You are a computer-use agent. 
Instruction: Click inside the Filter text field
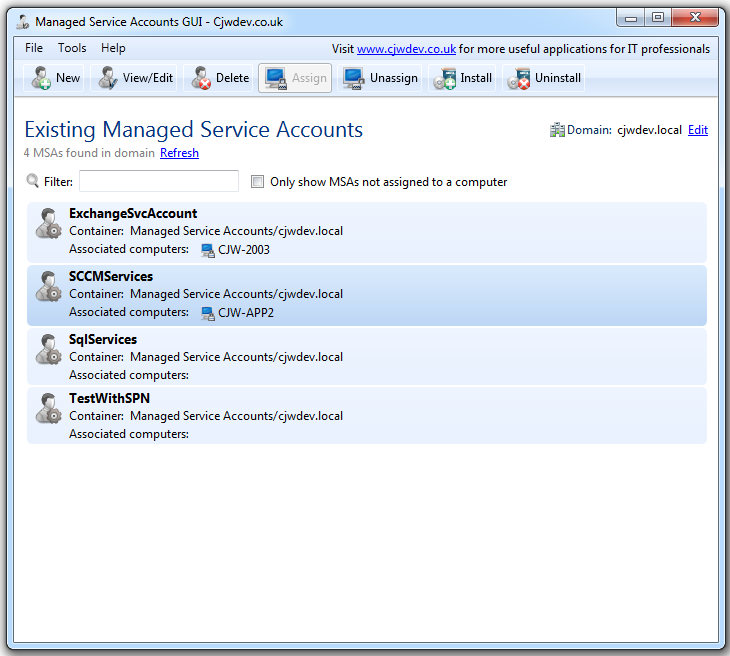158,182
